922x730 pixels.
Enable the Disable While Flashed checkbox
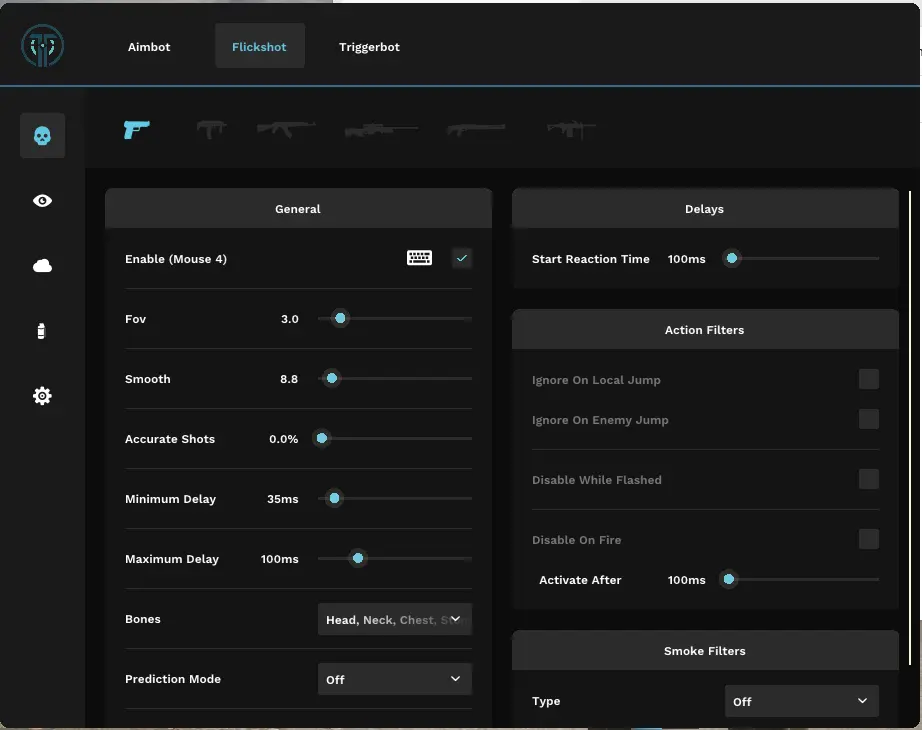(x=868, y=479)
